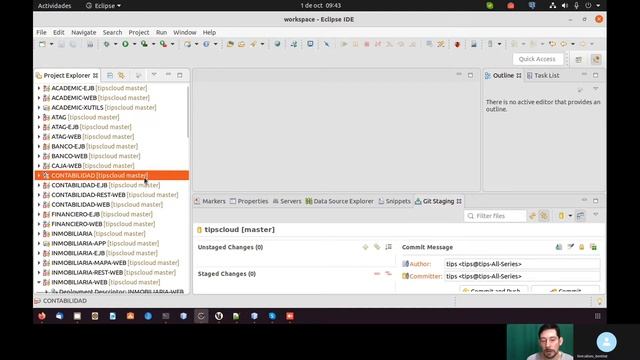The width and height of the screenshot is (640, 360).
Task: Click the Project Explorer vertical scrollbar
Action: tap(188, 112)
